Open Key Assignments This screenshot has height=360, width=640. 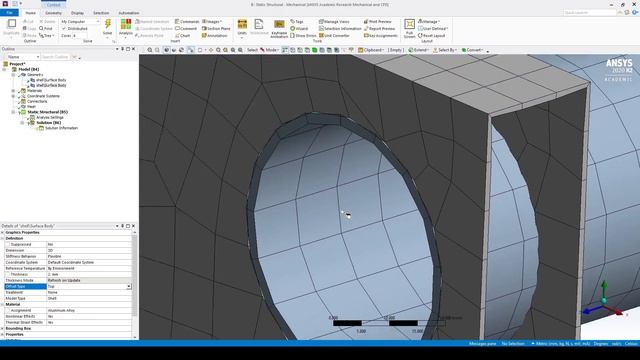click(x=380, y=36)
